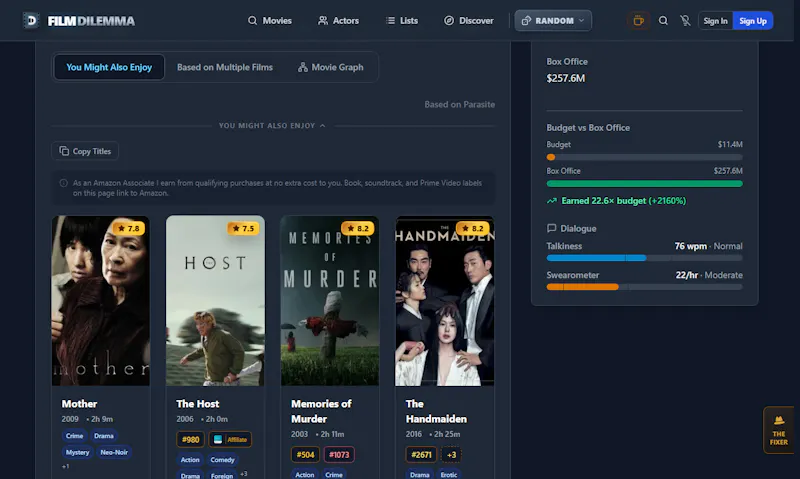Open The Host movie poster
This screenshot has height=479, width=800.
(x=215, y=300)
